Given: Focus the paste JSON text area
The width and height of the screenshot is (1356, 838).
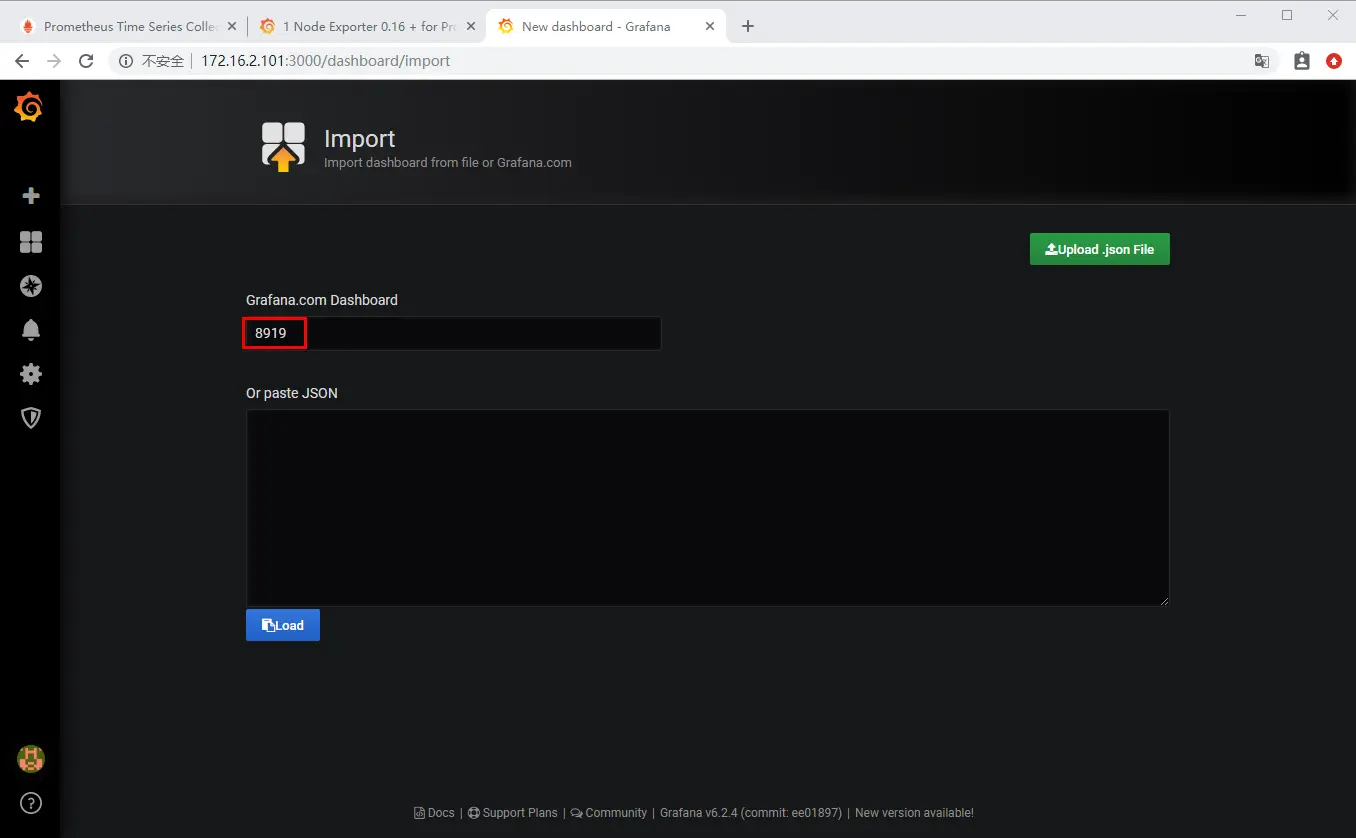Looking at the screenshot, I should click(x=707, y=507).
